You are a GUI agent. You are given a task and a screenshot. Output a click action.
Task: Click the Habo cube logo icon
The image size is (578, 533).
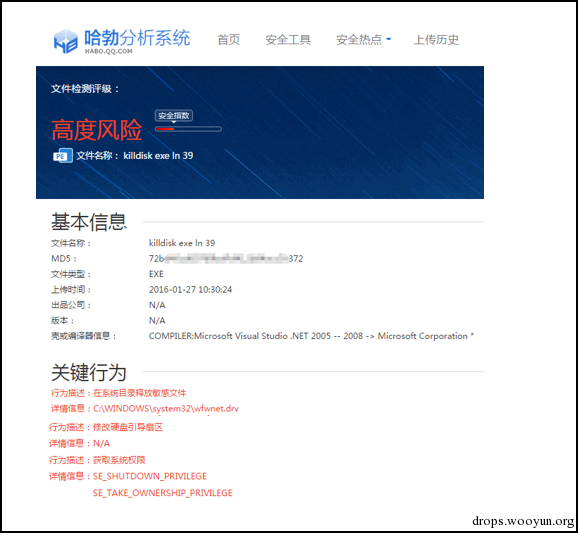coord(66,41)
